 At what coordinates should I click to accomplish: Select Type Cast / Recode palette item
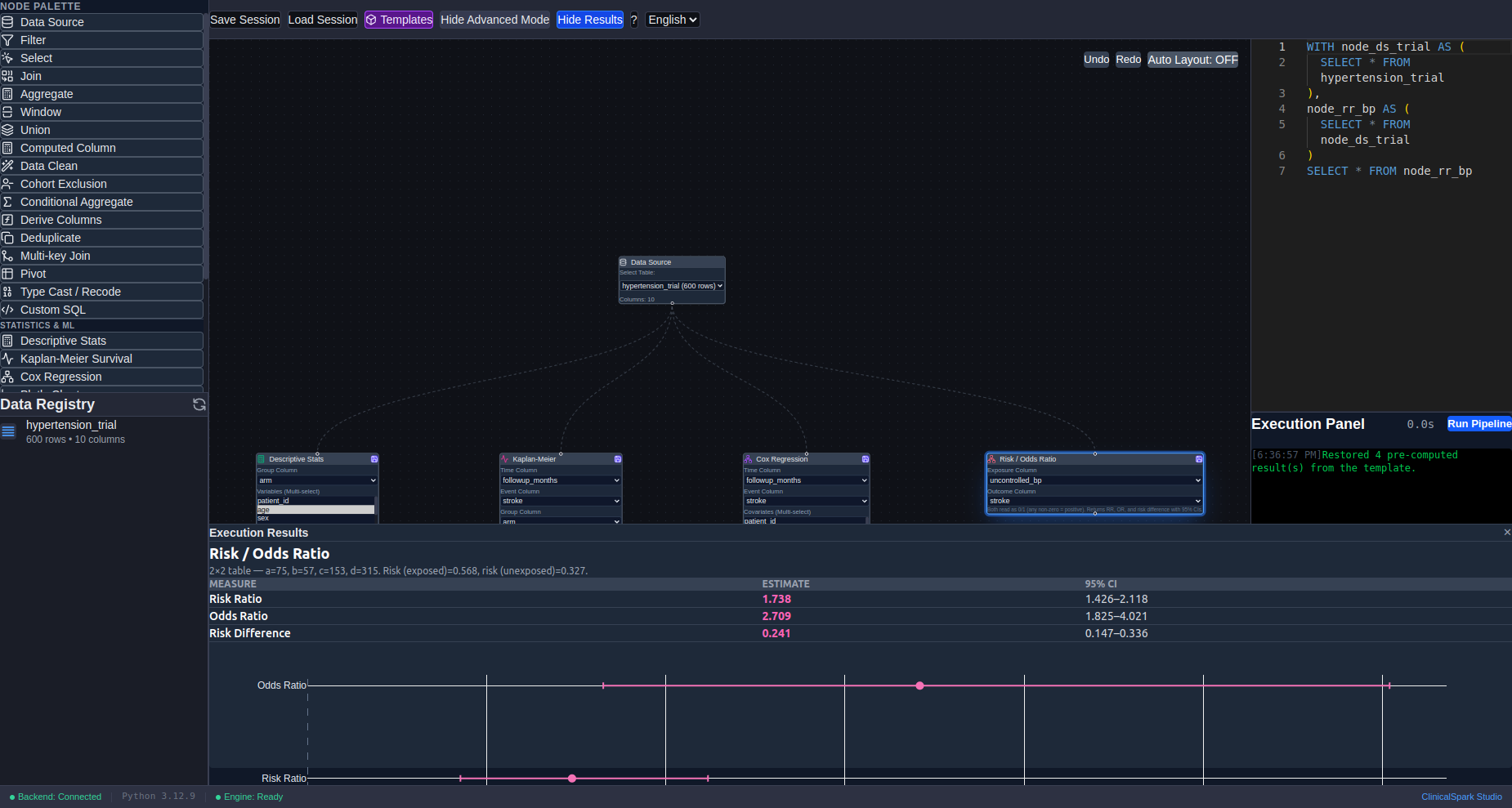click(x=101, y=292)
